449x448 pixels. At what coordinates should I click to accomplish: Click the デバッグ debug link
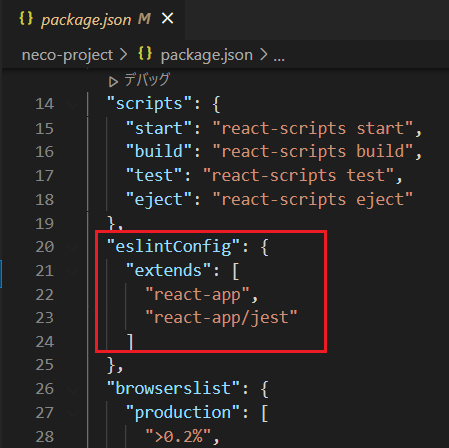pos(147,80)
